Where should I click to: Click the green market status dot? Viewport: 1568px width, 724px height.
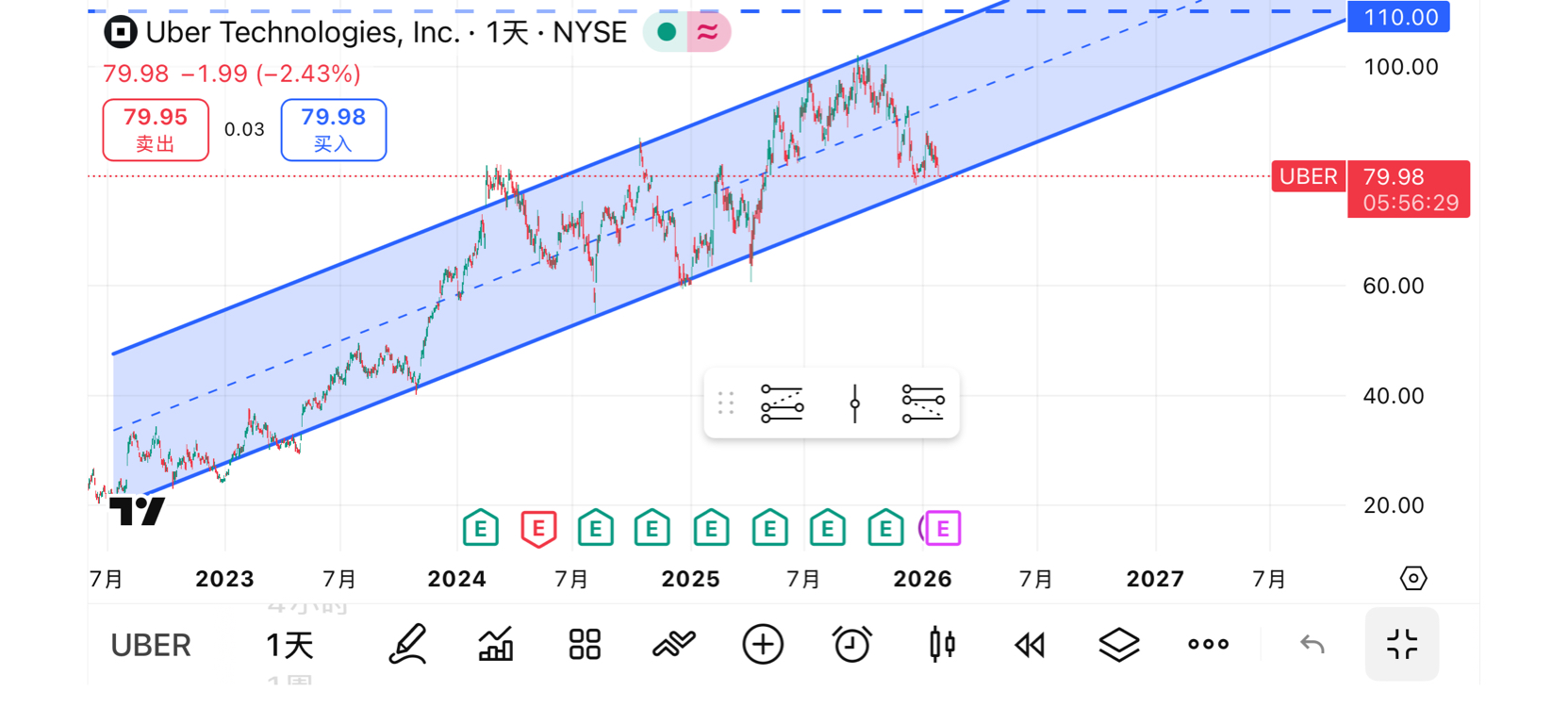click(x=667, y=32)
